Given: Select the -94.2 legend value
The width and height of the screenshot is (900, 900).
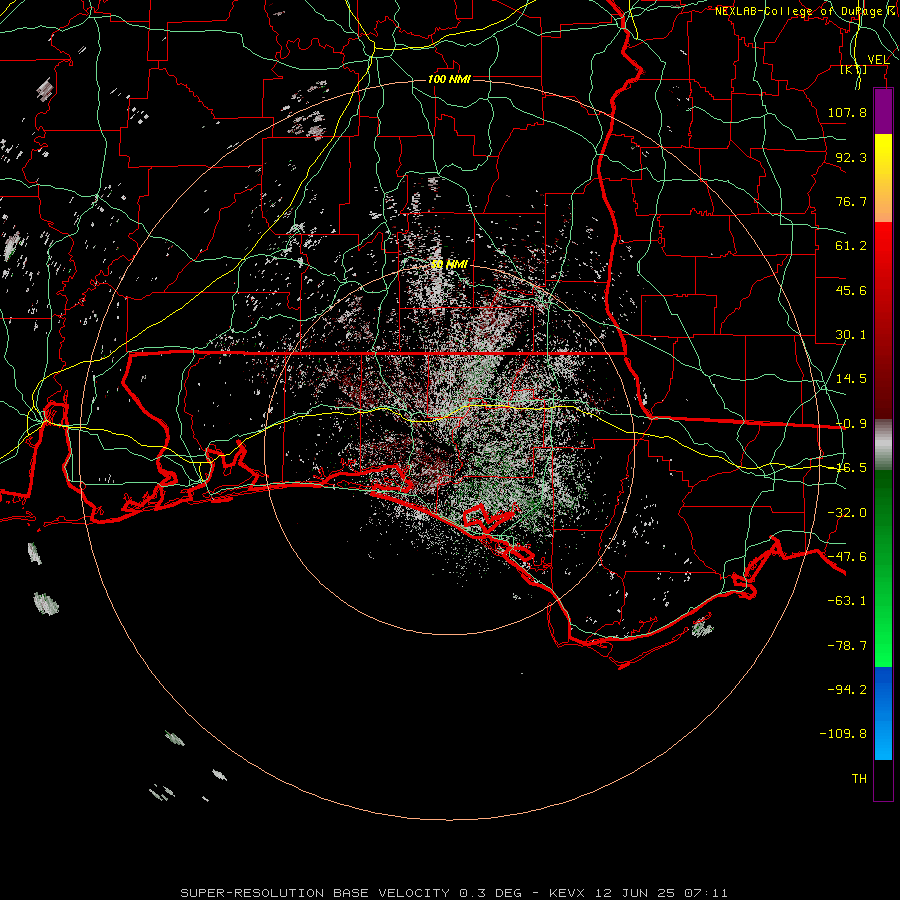Looking at the screenshot, I should click(x=847, y=690).
